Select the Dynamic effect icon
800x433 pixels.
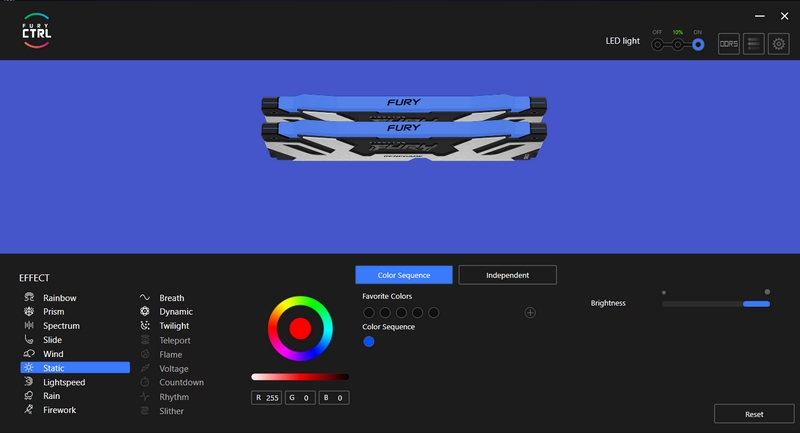point(145,311)
